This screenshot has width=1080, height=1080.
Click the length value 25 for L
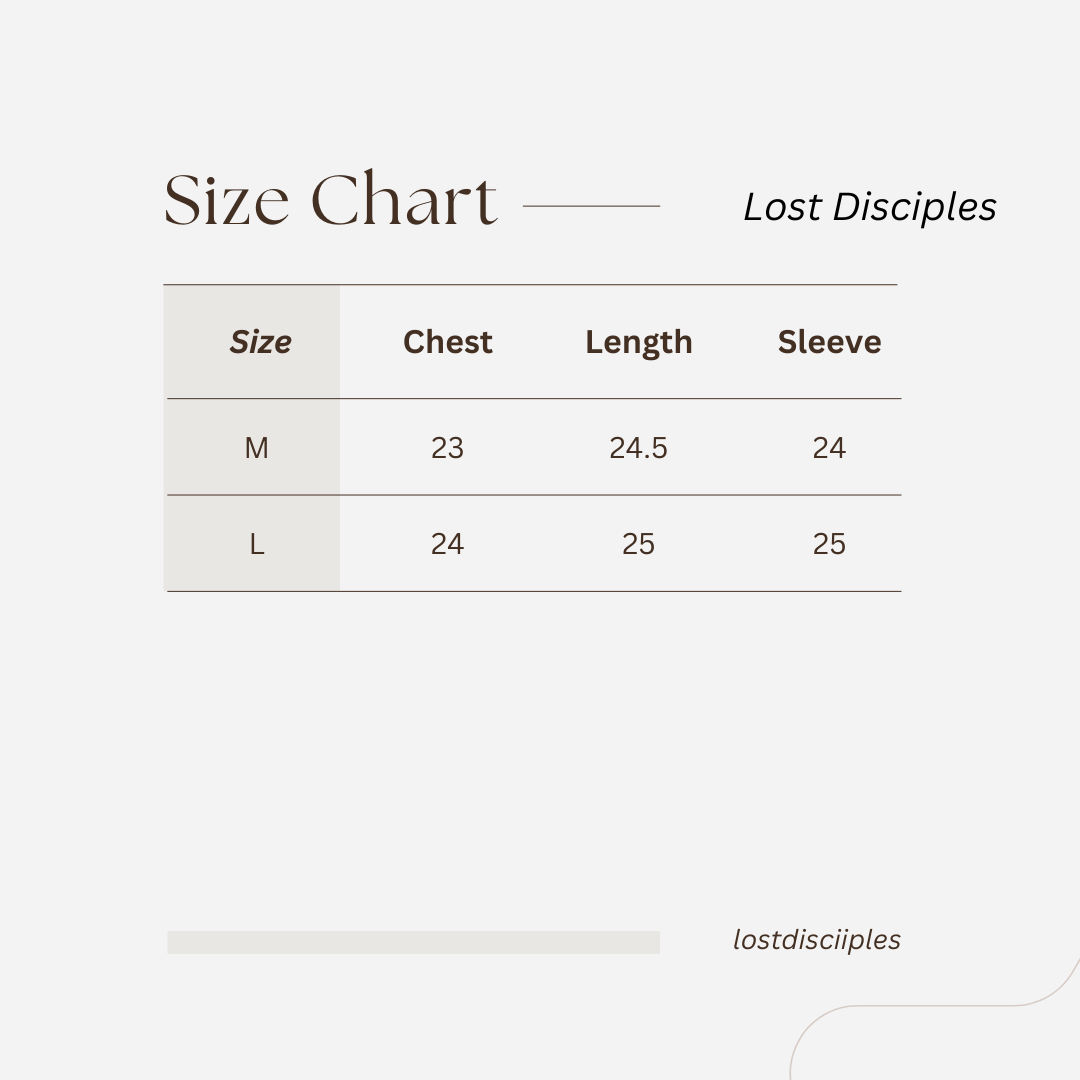click(x=638, y=544)
